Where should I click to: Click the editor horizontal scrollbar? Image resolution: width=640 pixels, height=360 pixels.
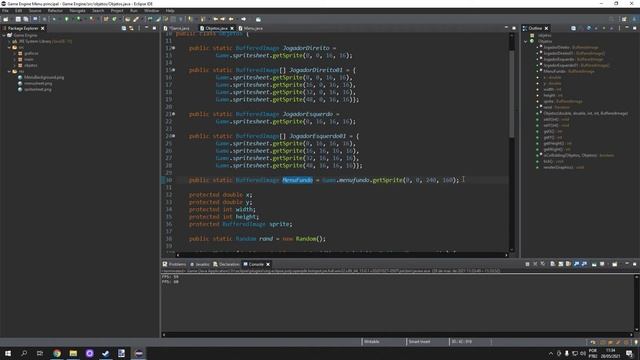(x=342, y=255)
